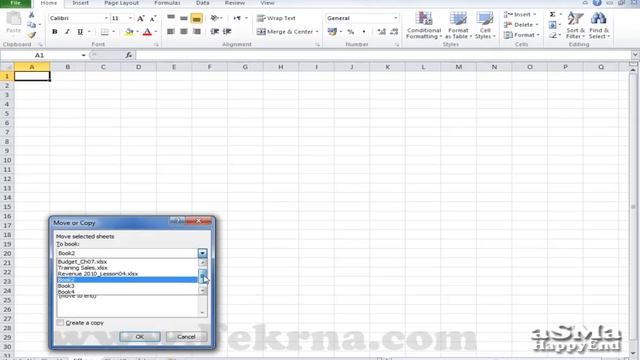Click the Cut scissors icon
The width and height of the screenshot is (640, 360).
pos(31,15)
